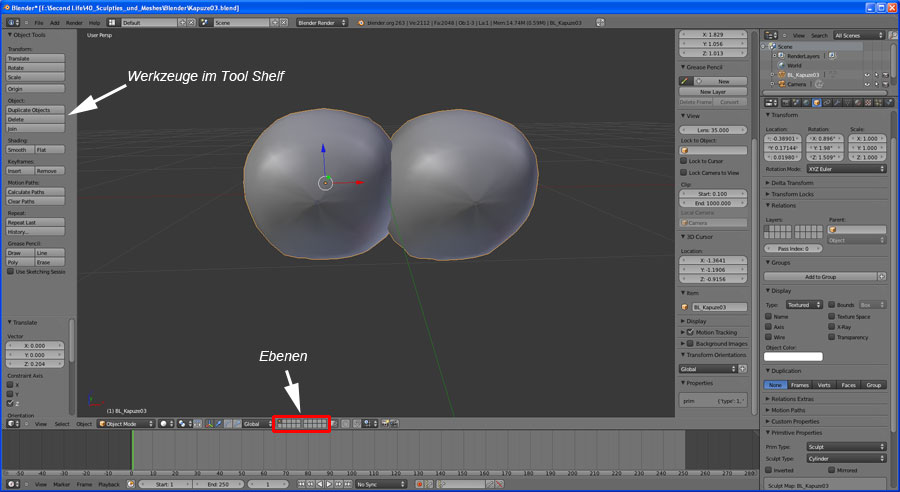
Task: Hide BL_Kapuze03 using its eye icon
Action: pos(866,75)
